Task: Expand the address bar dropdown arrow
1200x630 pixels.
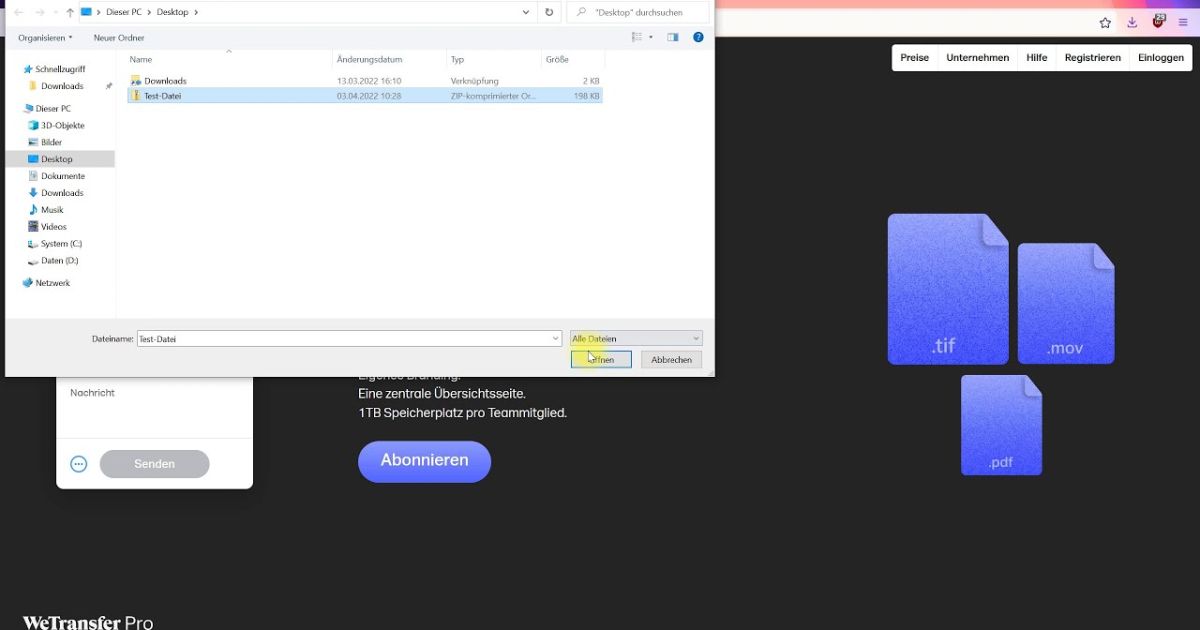Action: (525, 12)
